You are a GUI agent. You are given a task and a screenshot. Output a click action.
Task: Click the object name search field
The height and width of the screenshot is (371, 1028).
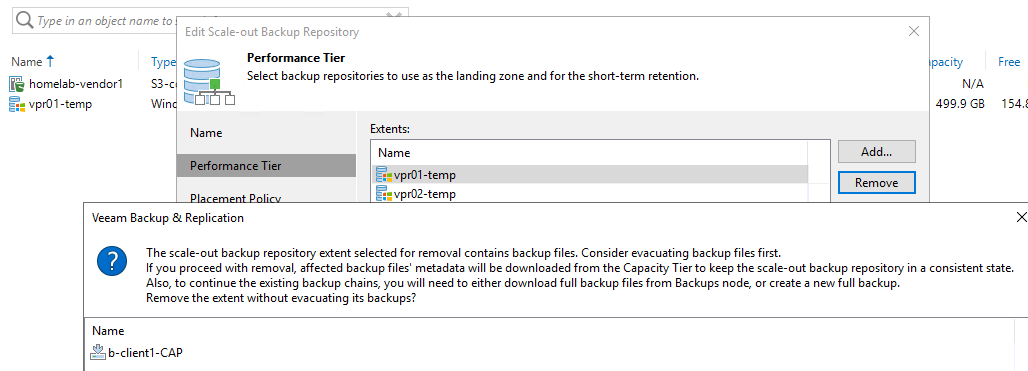pos(210,20)
